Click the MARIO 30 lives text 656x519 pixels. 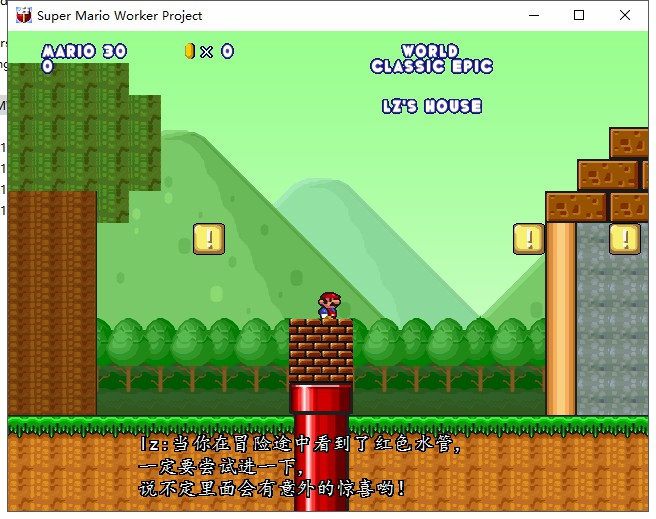[x=84, y=51]
